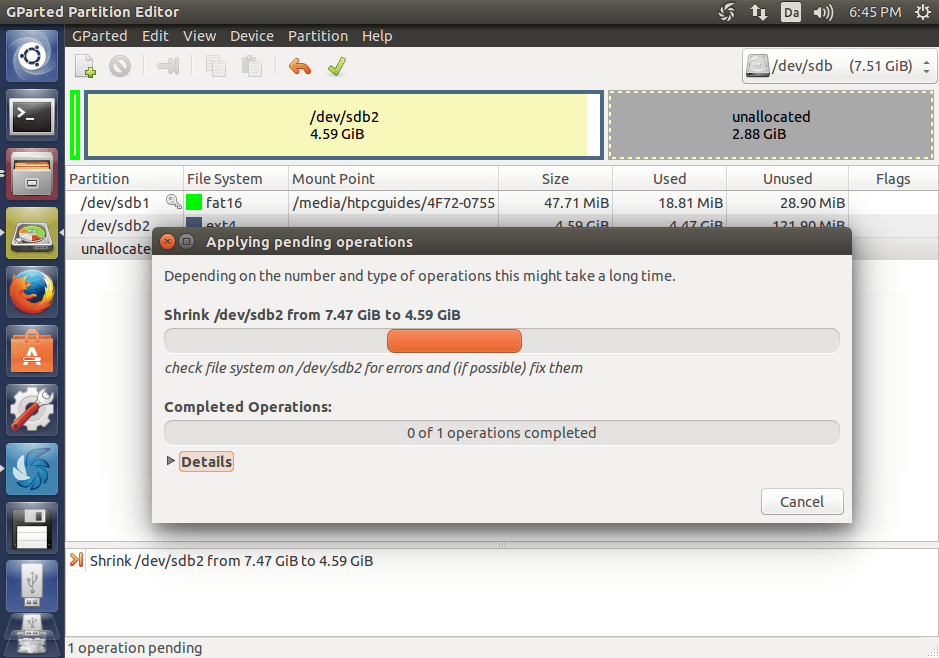Click the New partition toolbar icon
The height and width of the screenshot is (658, 939).
(x=86, y=67)
